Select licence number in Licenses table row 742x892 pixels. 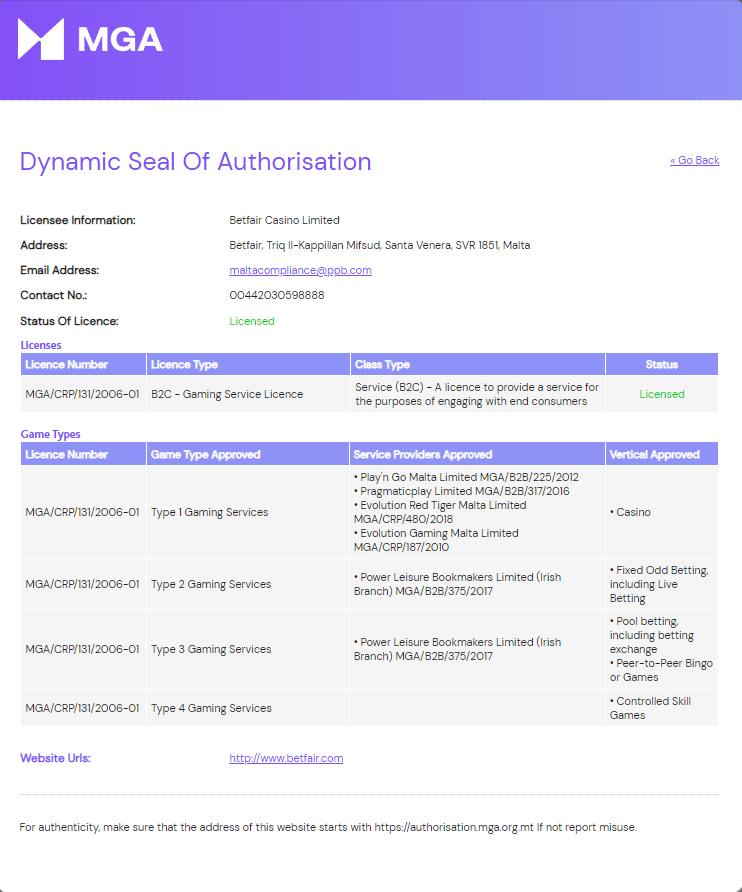(83, 394)
